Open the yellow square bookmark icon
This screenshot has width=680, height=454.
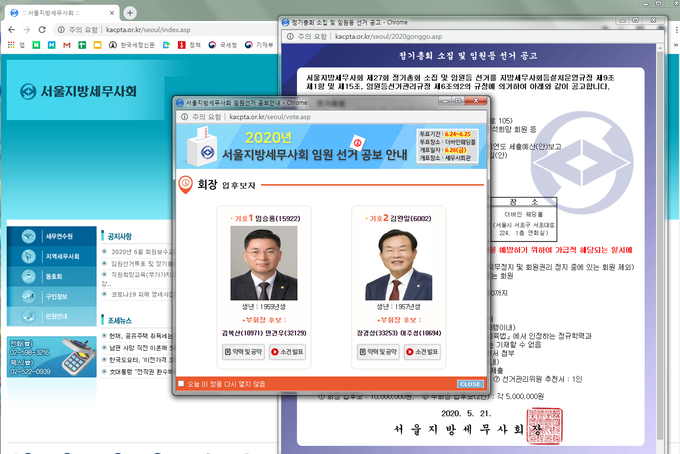click(98, 45)
